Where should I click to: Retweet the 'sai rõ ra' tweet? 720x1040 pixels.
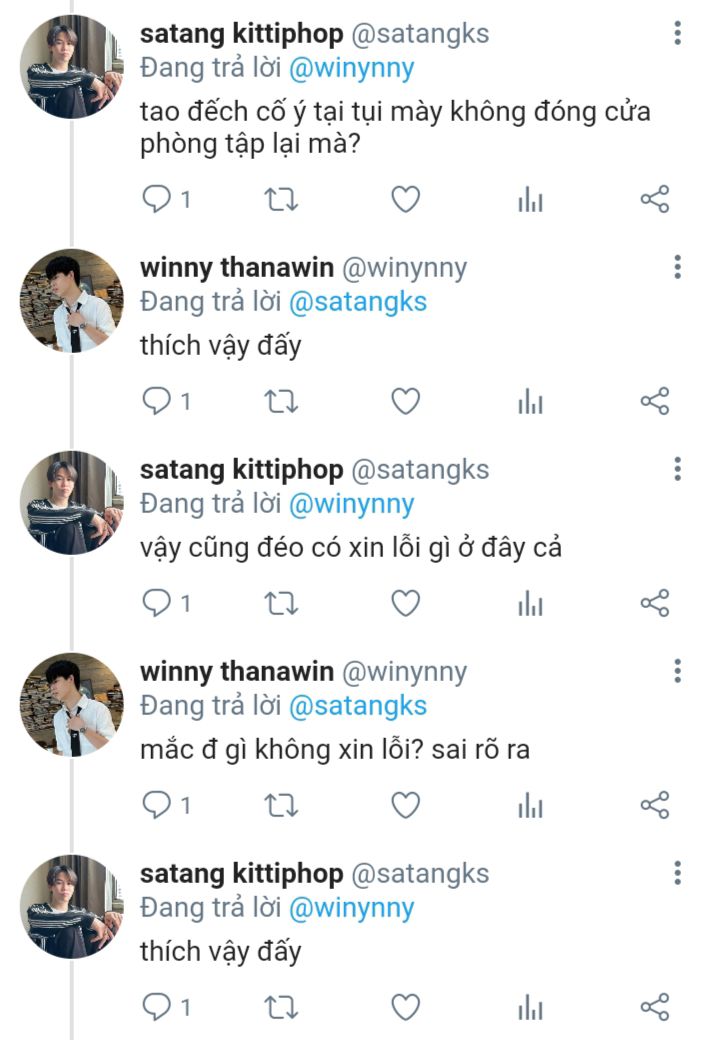click(x=281, y=806)
